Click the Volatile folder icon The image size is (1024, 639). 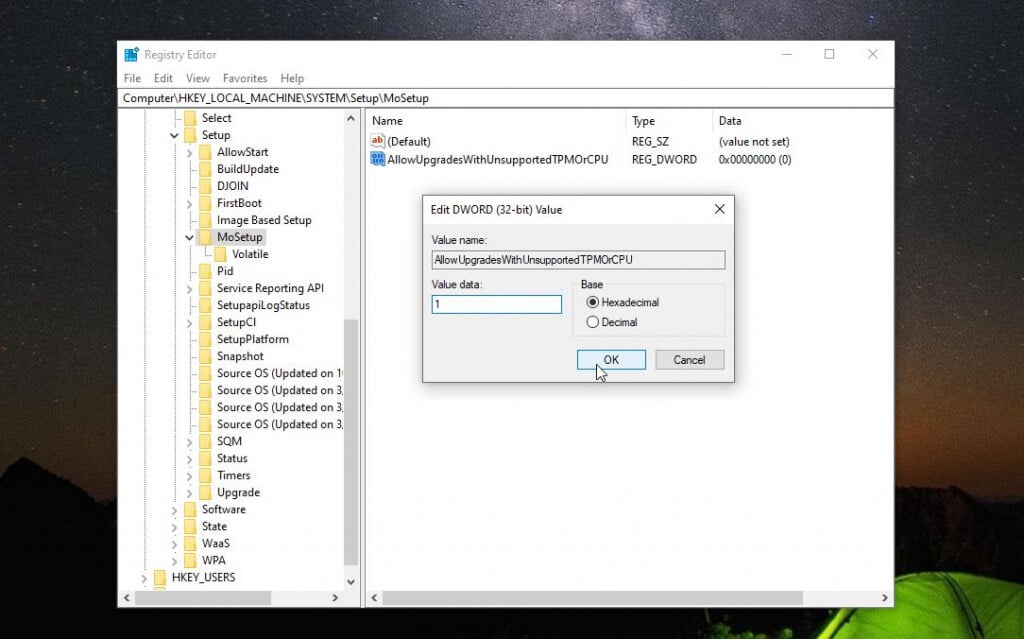221,254
